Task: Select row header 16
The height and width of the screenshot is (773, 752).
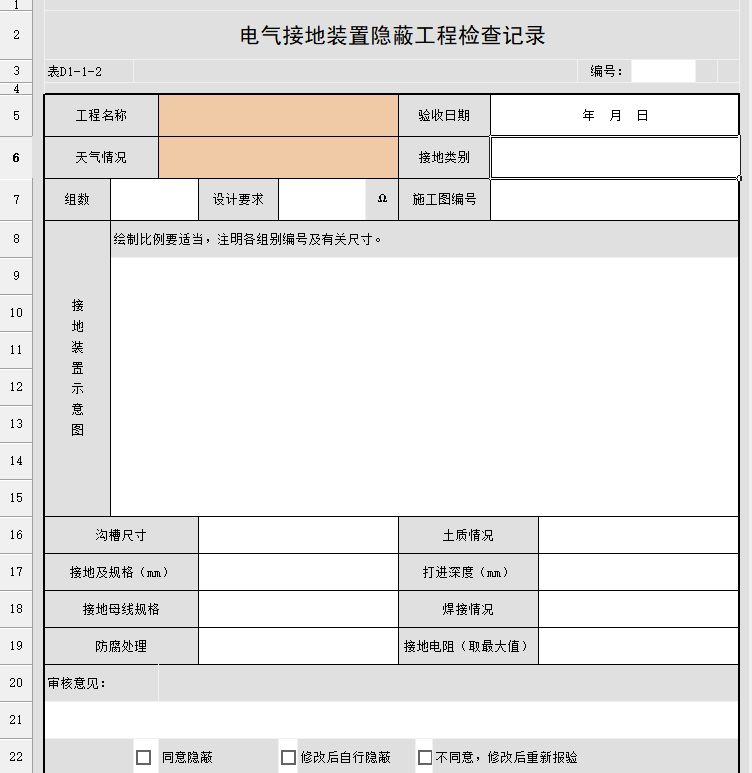Action: [x=16, y=535]
